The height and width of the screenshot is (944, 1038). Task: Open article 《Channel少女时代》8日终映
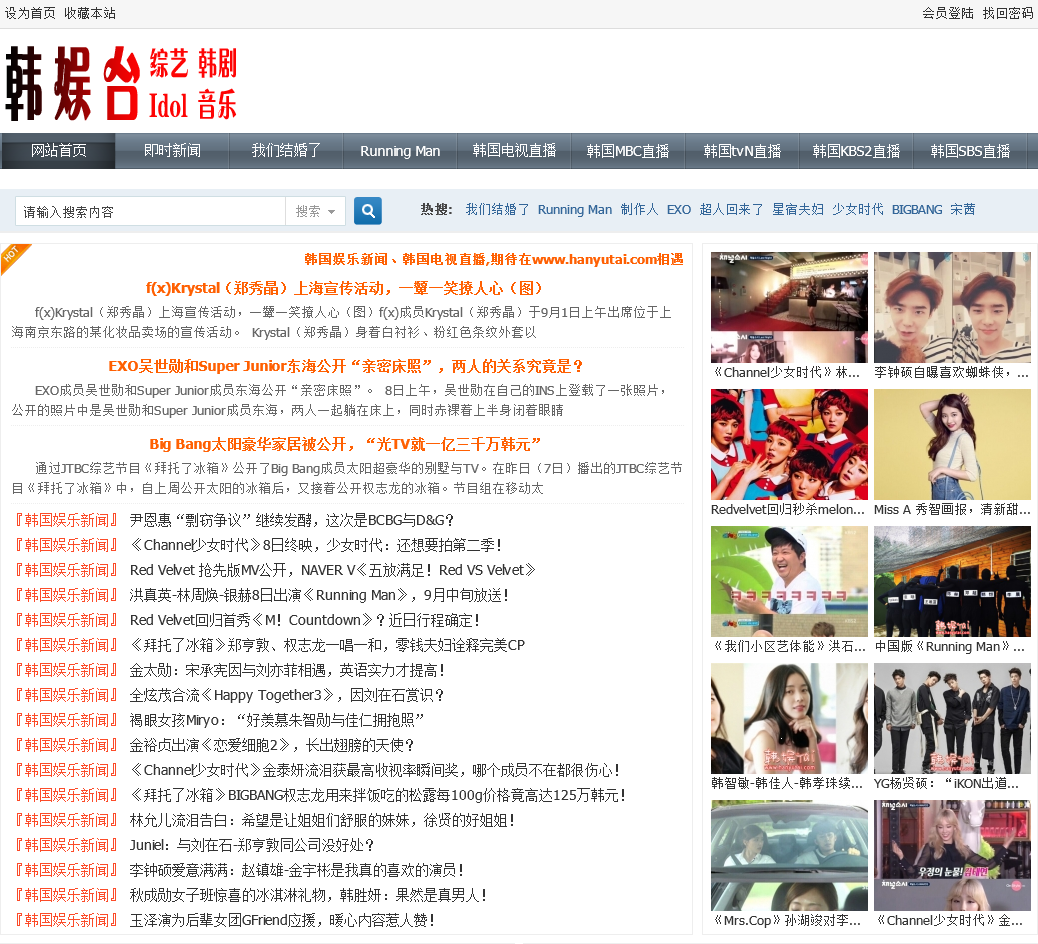click(315, 545)
